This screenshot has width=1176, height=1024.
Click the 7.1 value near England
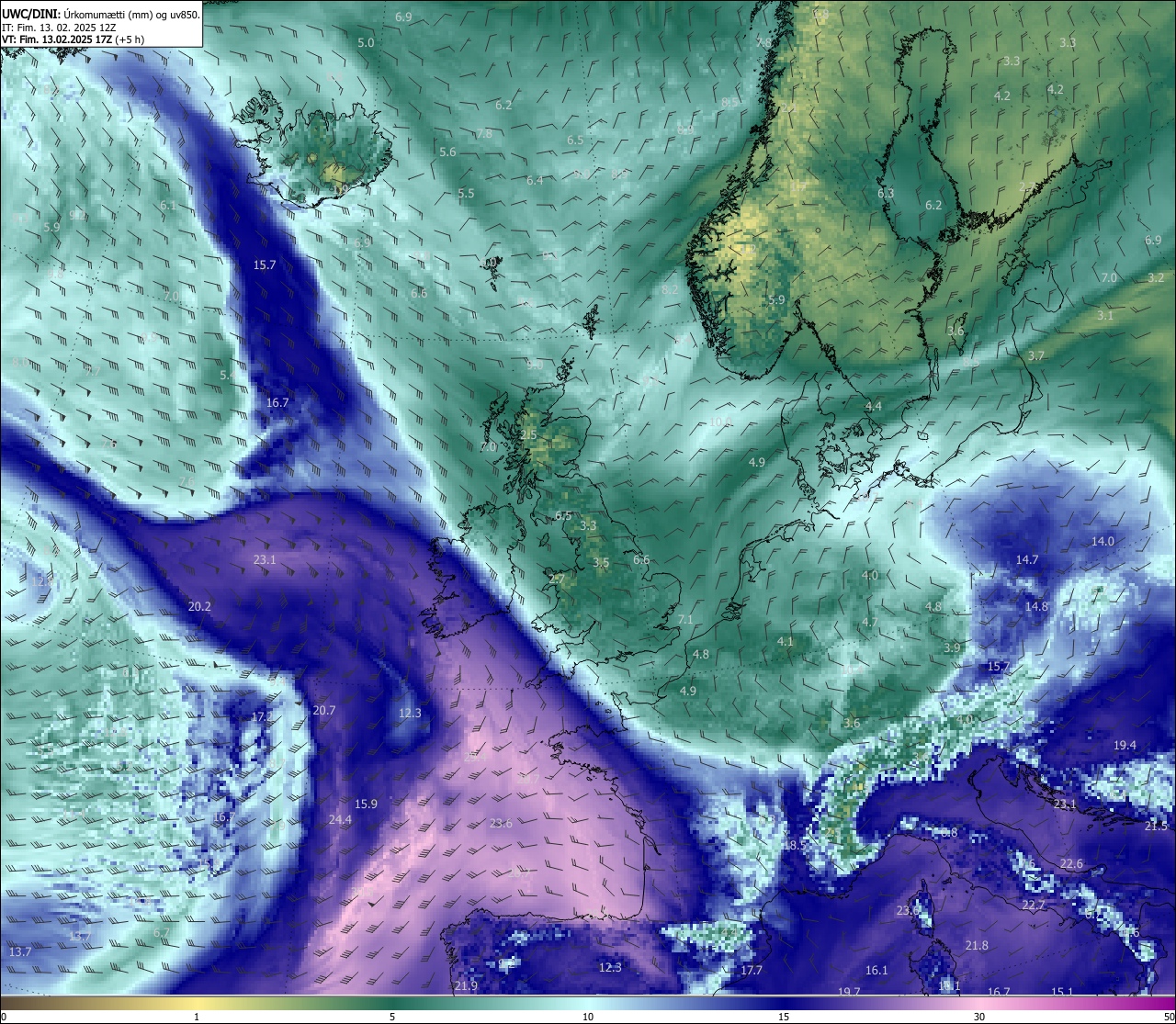(x=685, y=620)
